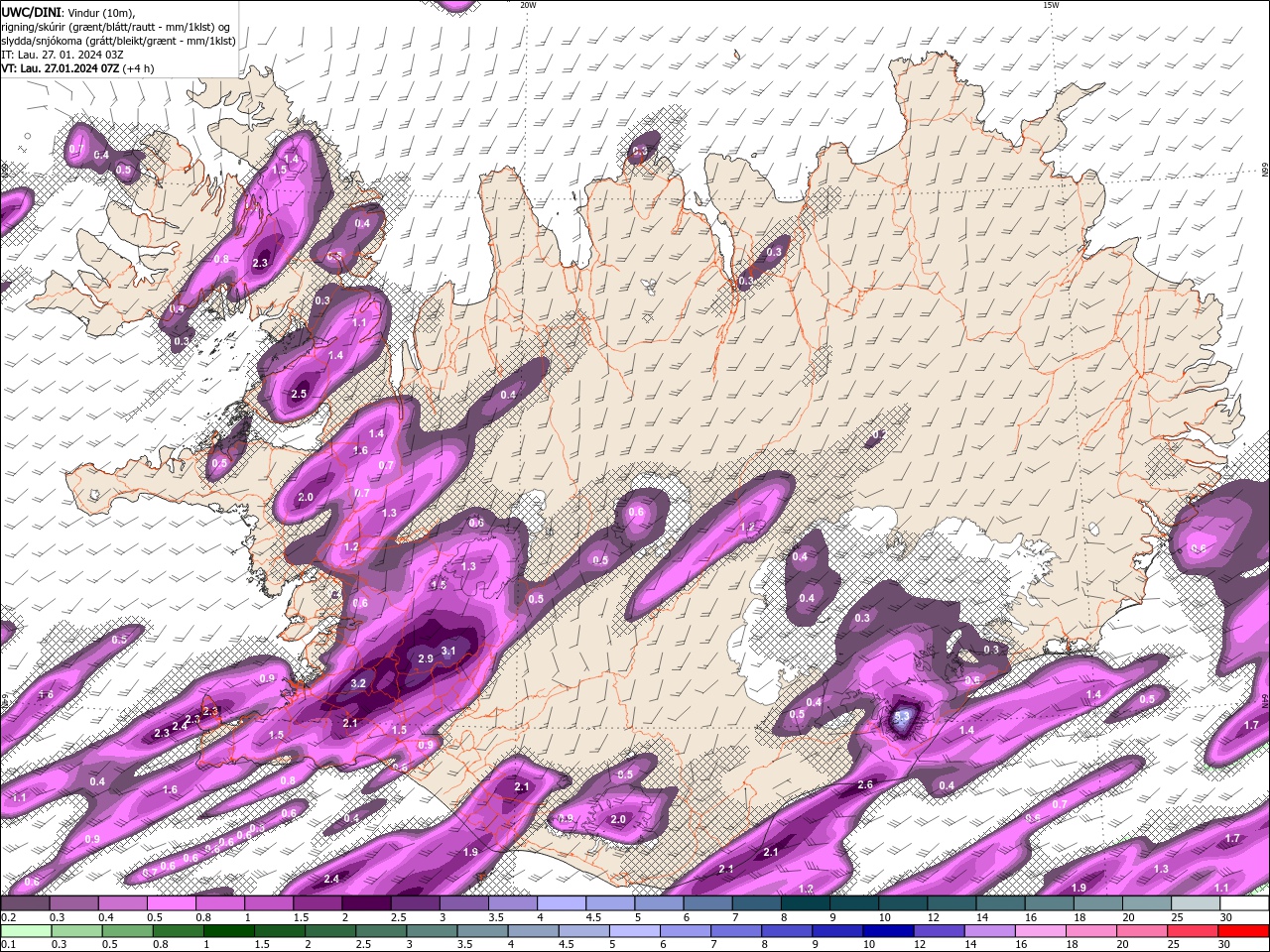Click the 0.2 label in the snow legend
1270x952 pixels.
[x=8, y=918]
